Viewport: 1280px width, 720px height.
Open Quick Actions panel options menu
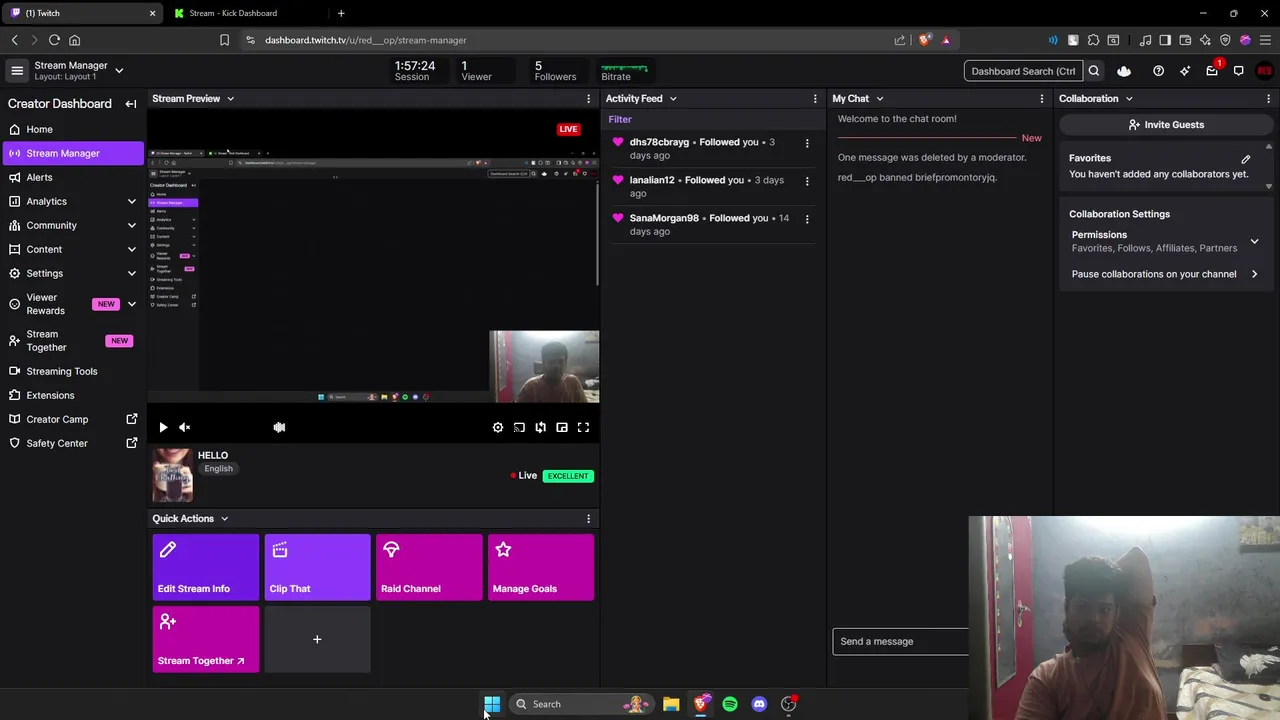pos(588,519)
